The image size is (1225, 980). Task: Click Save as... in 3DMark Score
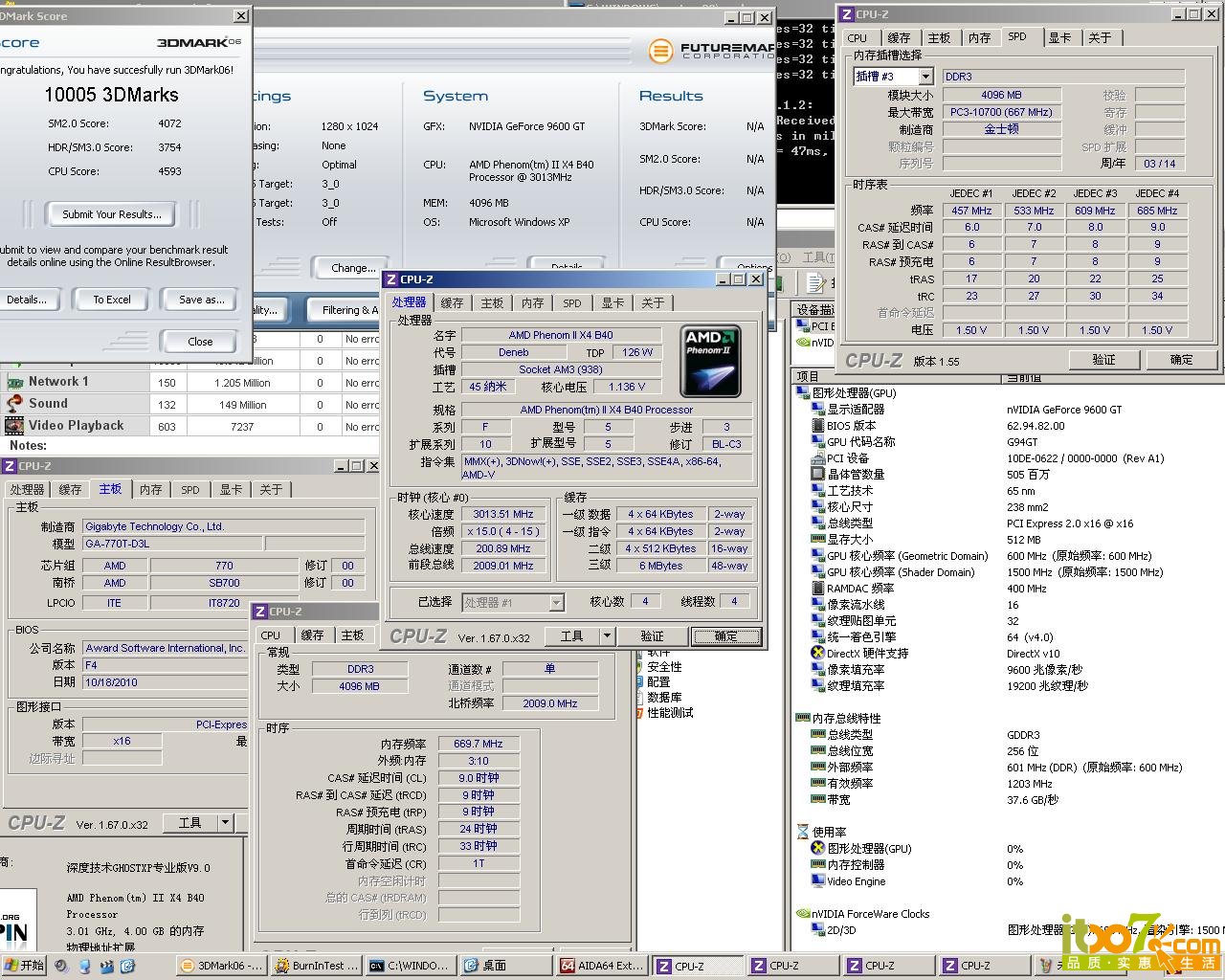(202, 300)
